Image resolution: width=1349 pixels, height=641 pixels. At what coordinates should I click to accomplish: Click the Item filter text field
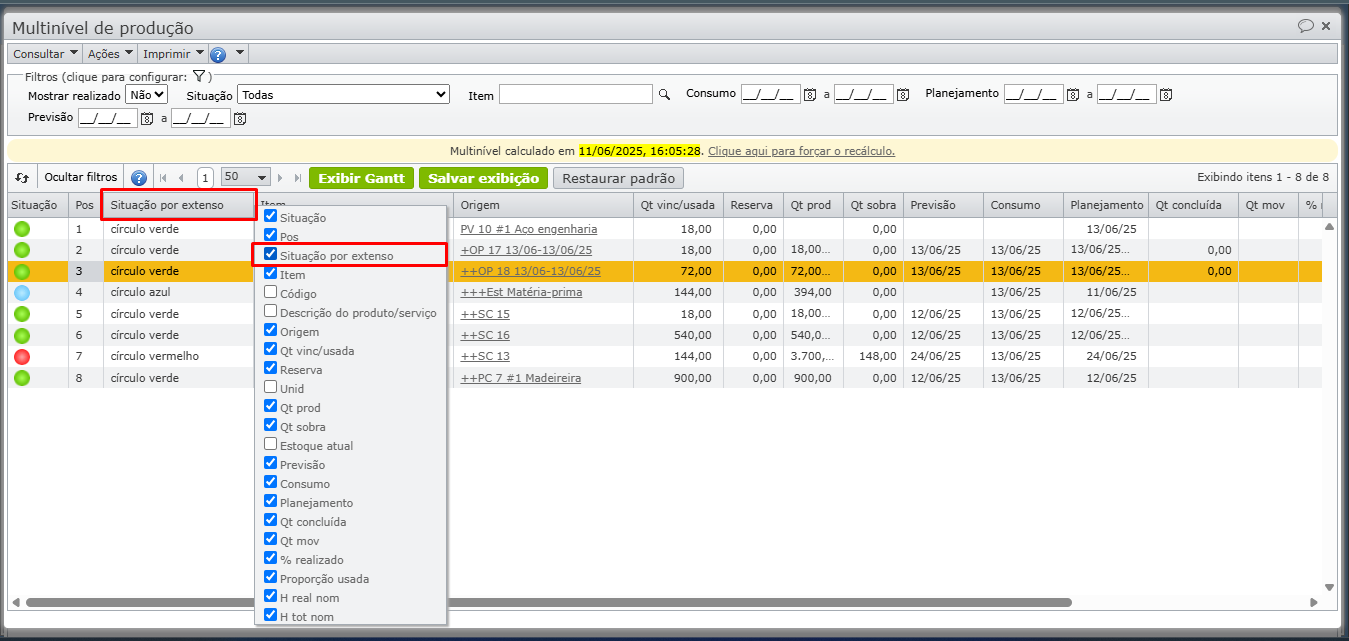pos(575,94)
